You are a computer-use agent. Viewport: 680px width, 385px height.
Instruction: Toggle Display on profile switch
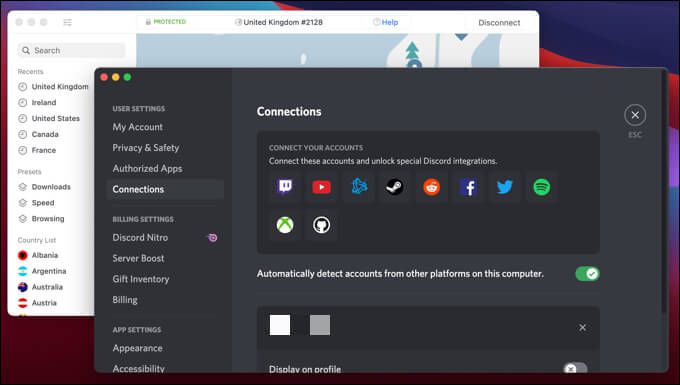(575, 369)
